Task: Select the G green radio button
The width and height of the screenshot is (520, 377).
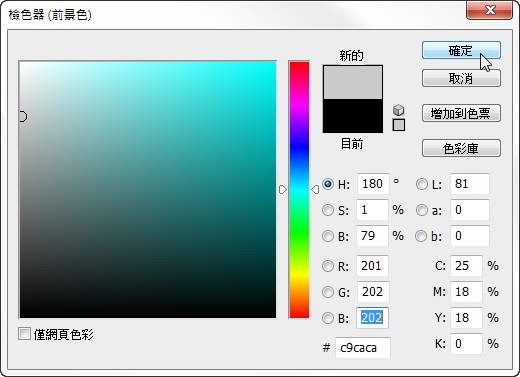Action: [328, 292]
